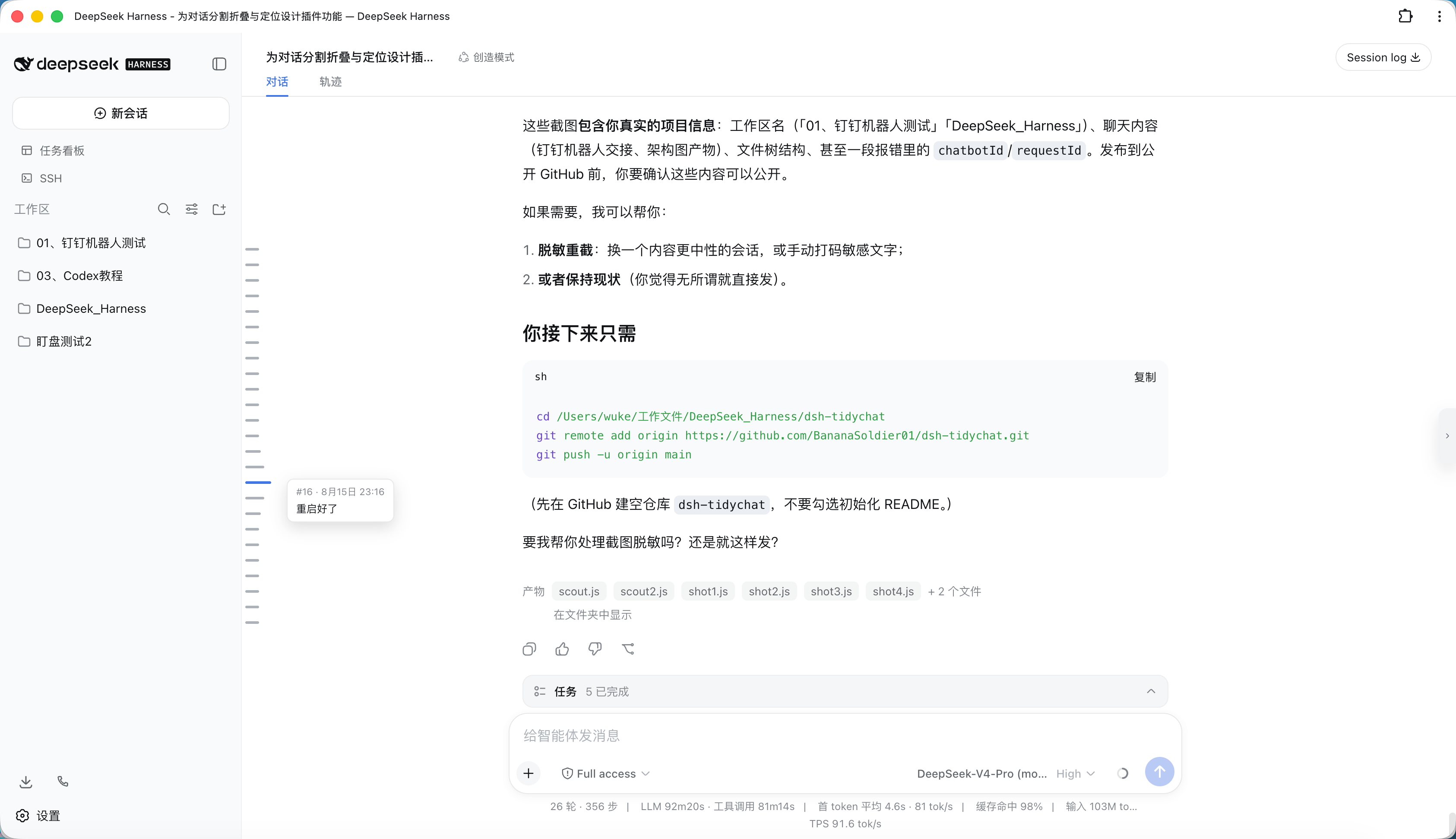
Task: Open workspace 盯盘测试2
Action: (x=120, y=342)
